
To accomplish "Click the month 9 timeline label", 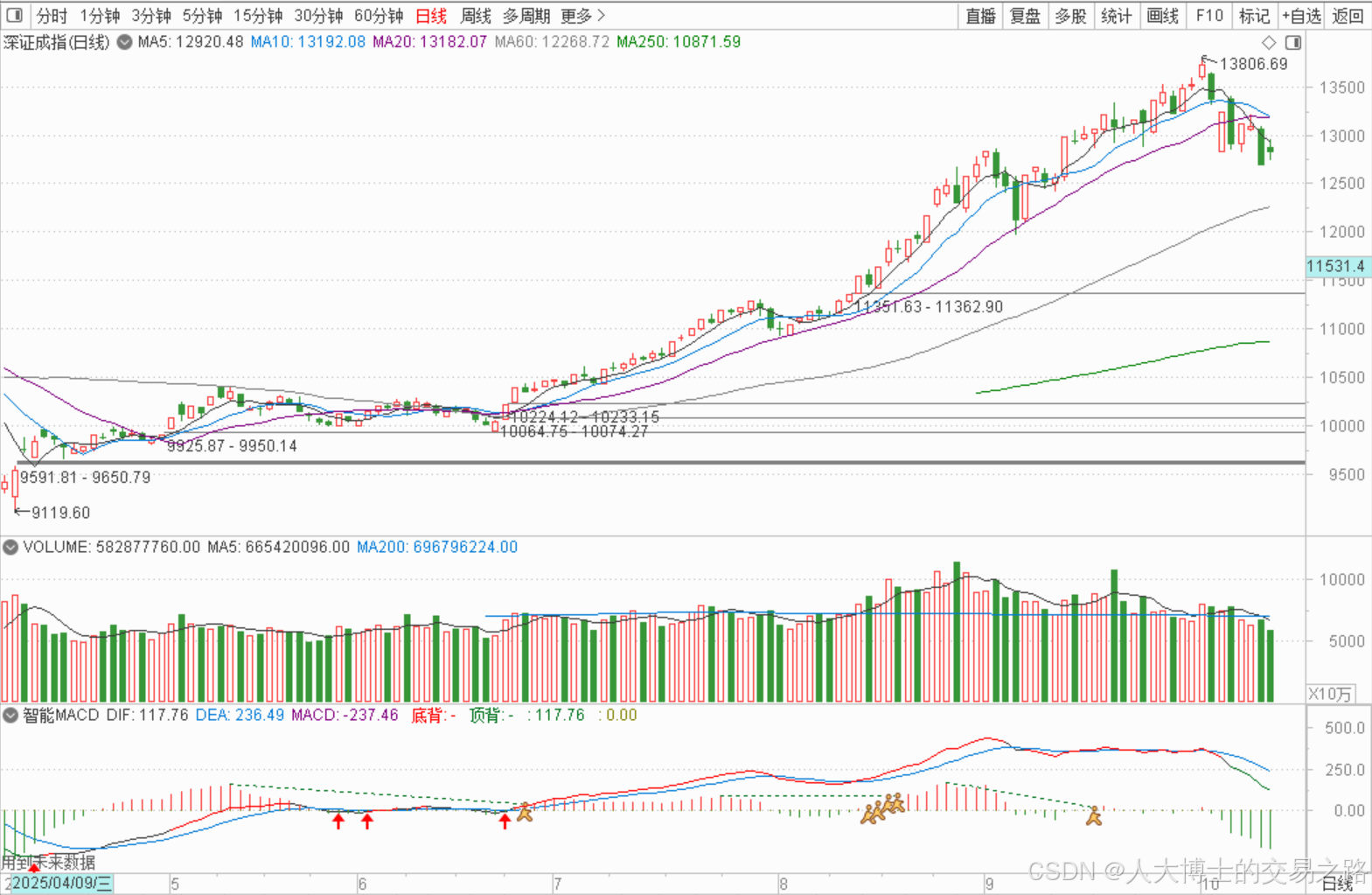I will point(989,885).
